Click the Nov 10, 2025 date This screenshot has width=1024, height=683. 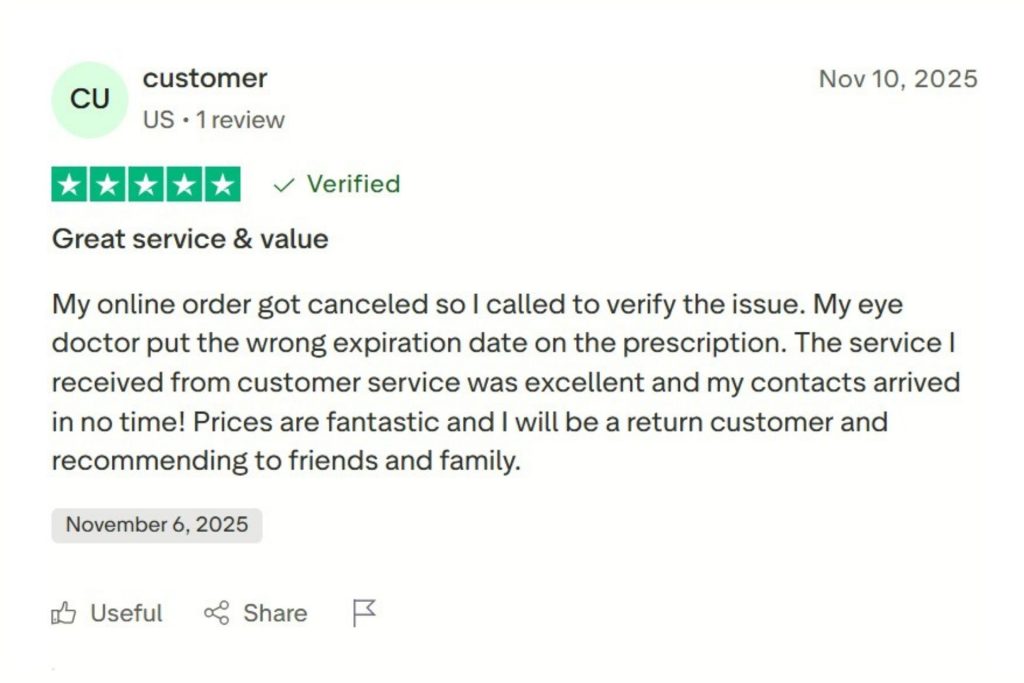tap(898, 79)
